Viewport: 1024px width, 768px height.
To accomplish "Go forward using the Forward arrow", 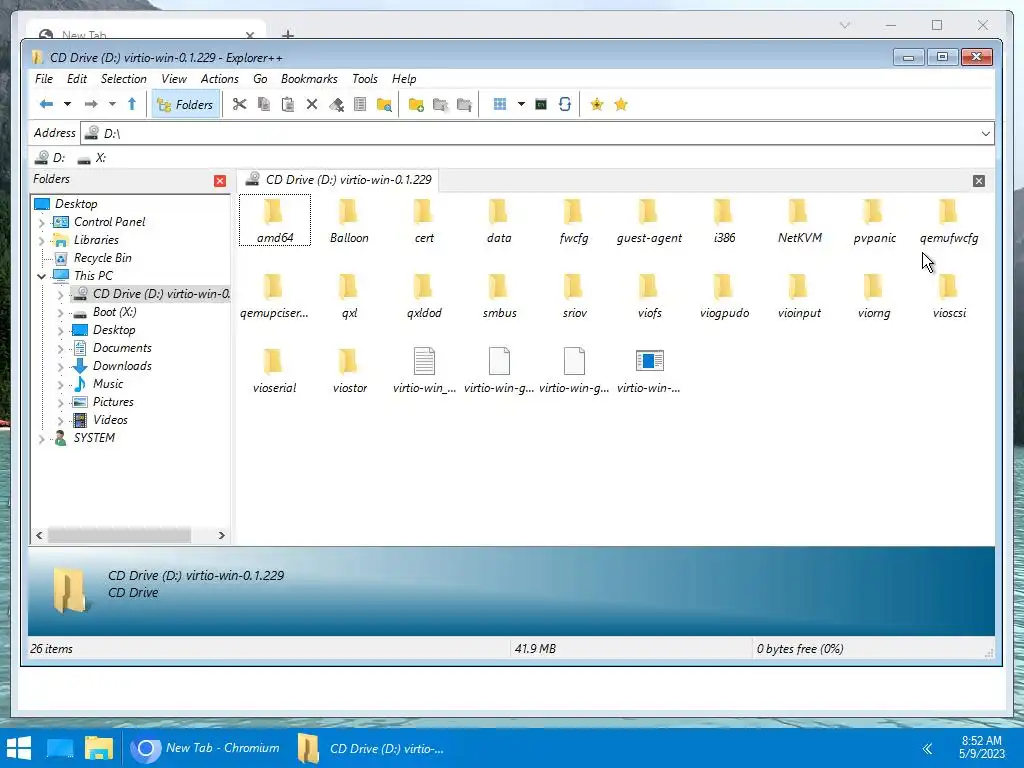I will tap(91, 104).
